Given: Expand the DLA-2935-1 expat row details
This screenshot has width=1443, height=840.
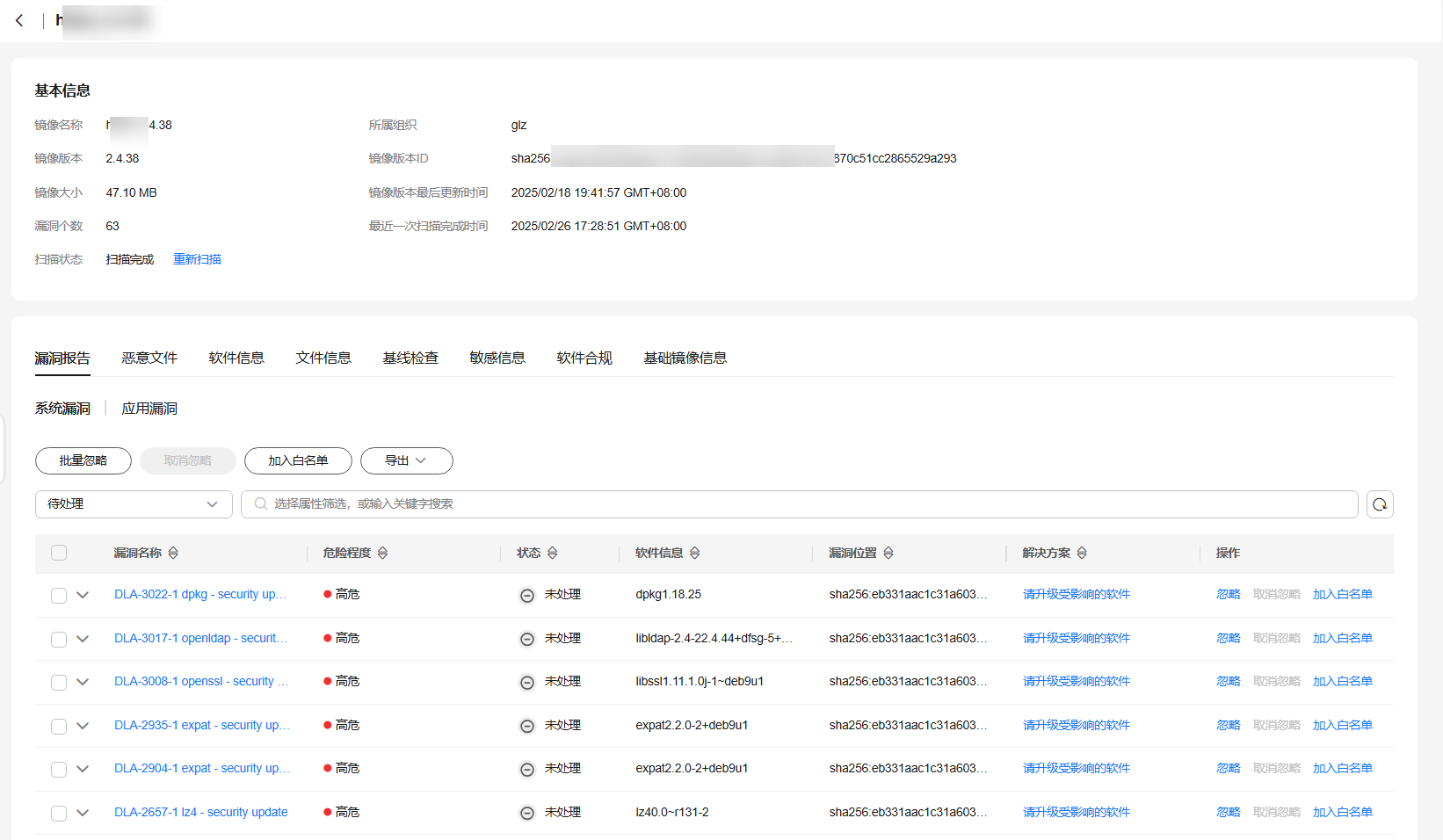Looking at the screenshot, I should coord(83,726).
